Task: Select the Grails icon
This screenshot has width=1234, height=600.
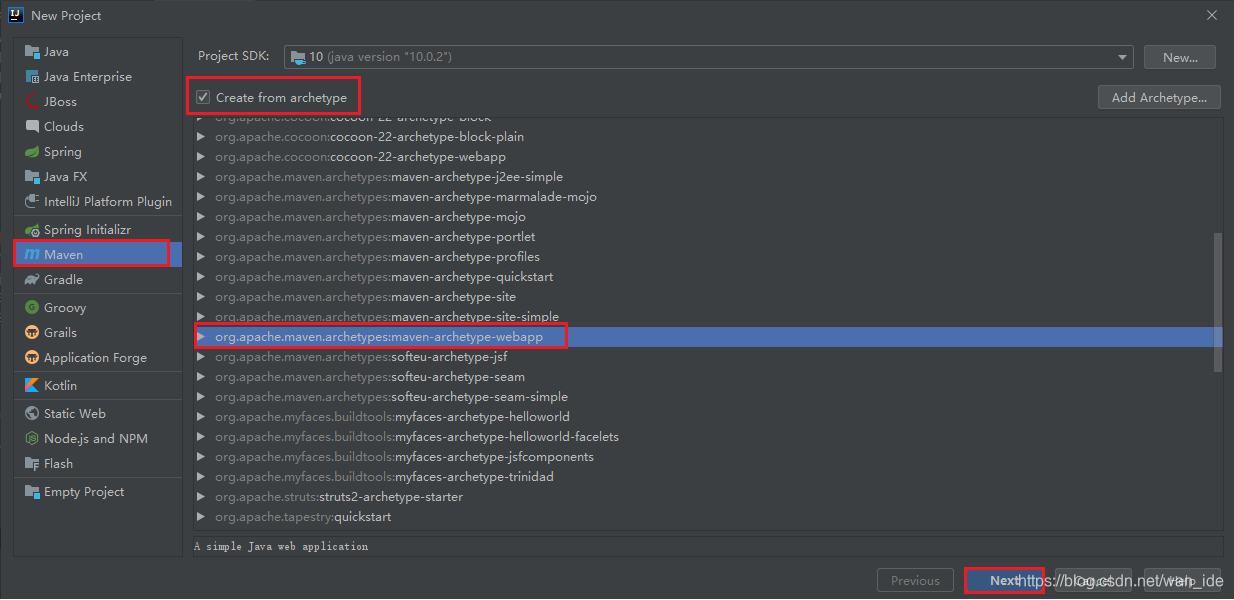Action: point(32,333)
